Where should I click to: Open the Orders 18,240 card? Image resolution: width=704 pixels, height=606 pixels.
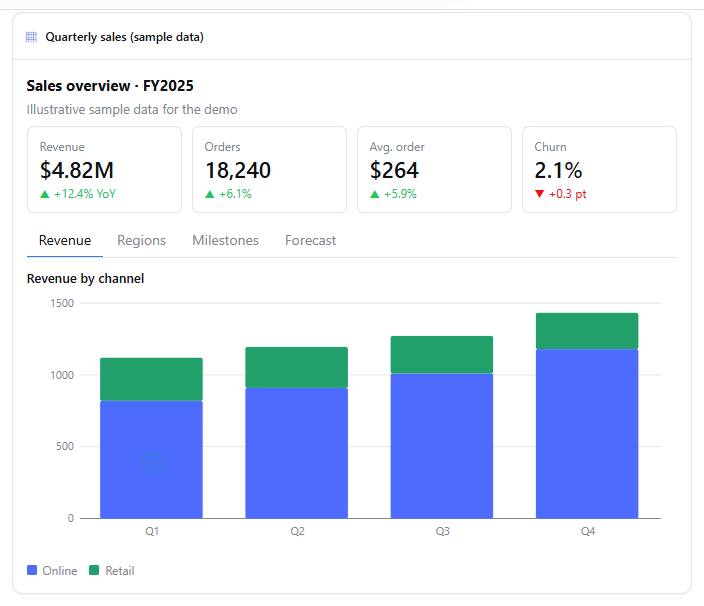coord(269,169)
